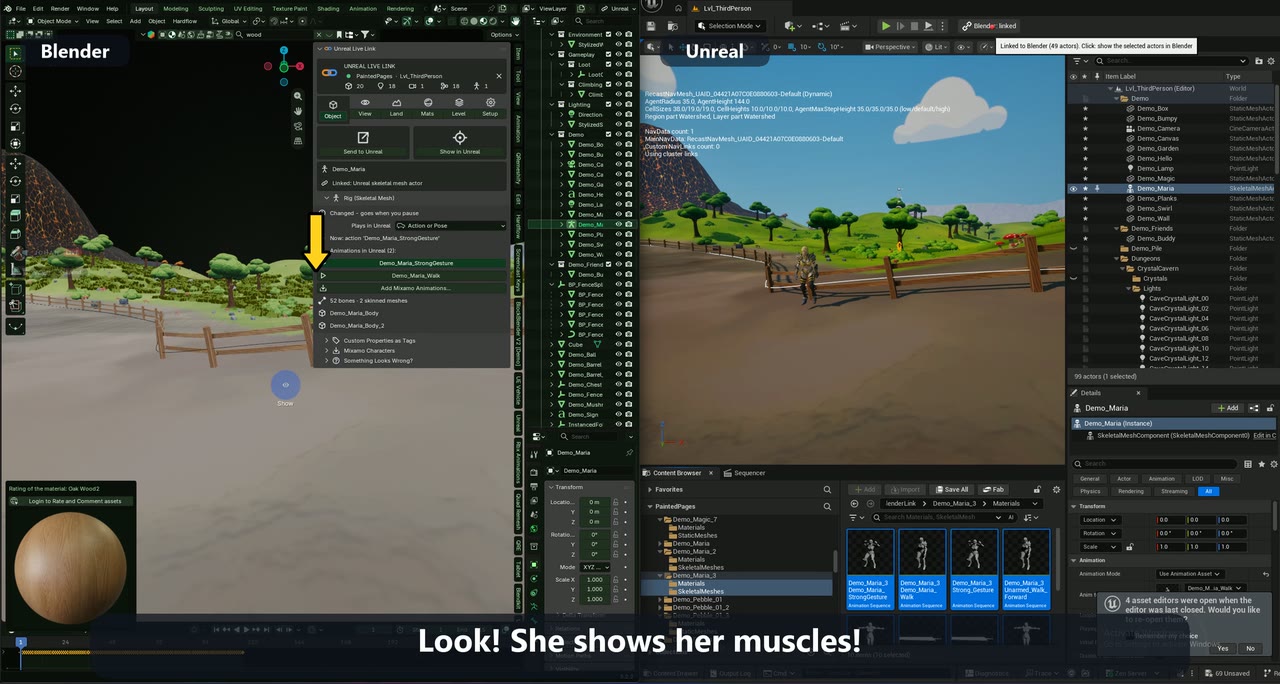Open the Options dropdown in Blender viewport

coord(503,34)
